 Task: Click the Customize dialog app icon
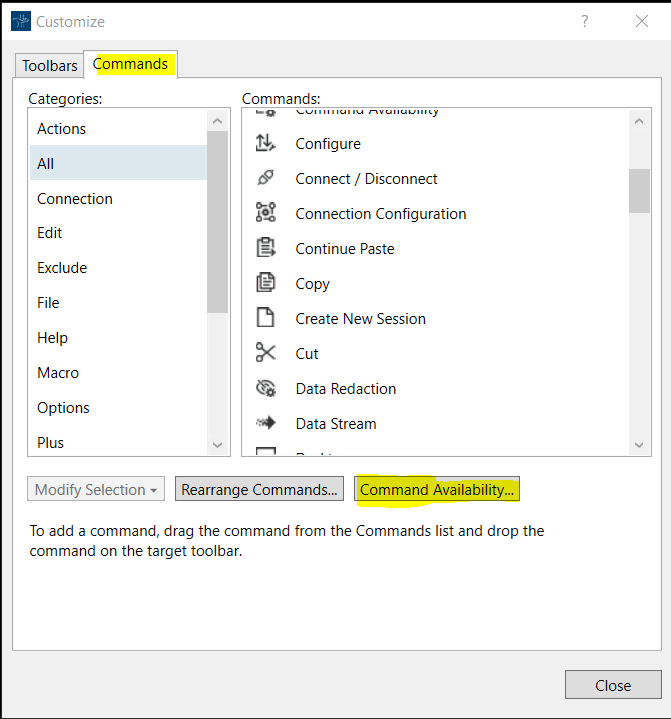[21, 22]
